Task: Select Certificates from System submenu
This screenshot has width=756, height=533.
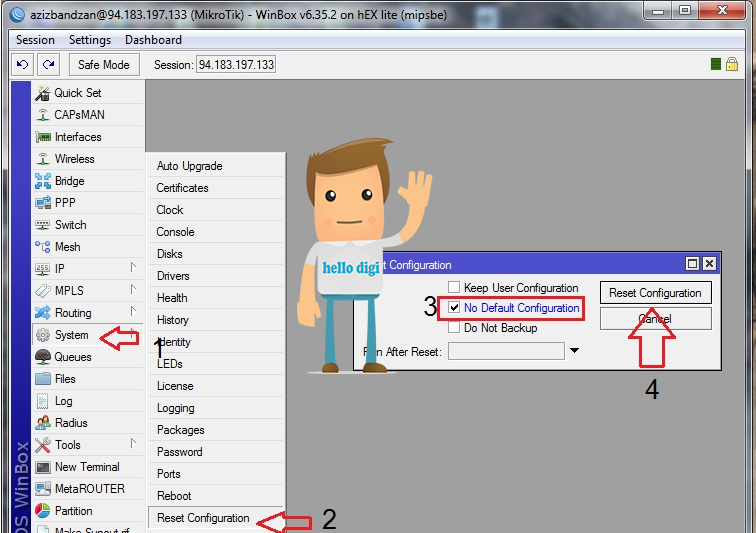Action: 216,188
